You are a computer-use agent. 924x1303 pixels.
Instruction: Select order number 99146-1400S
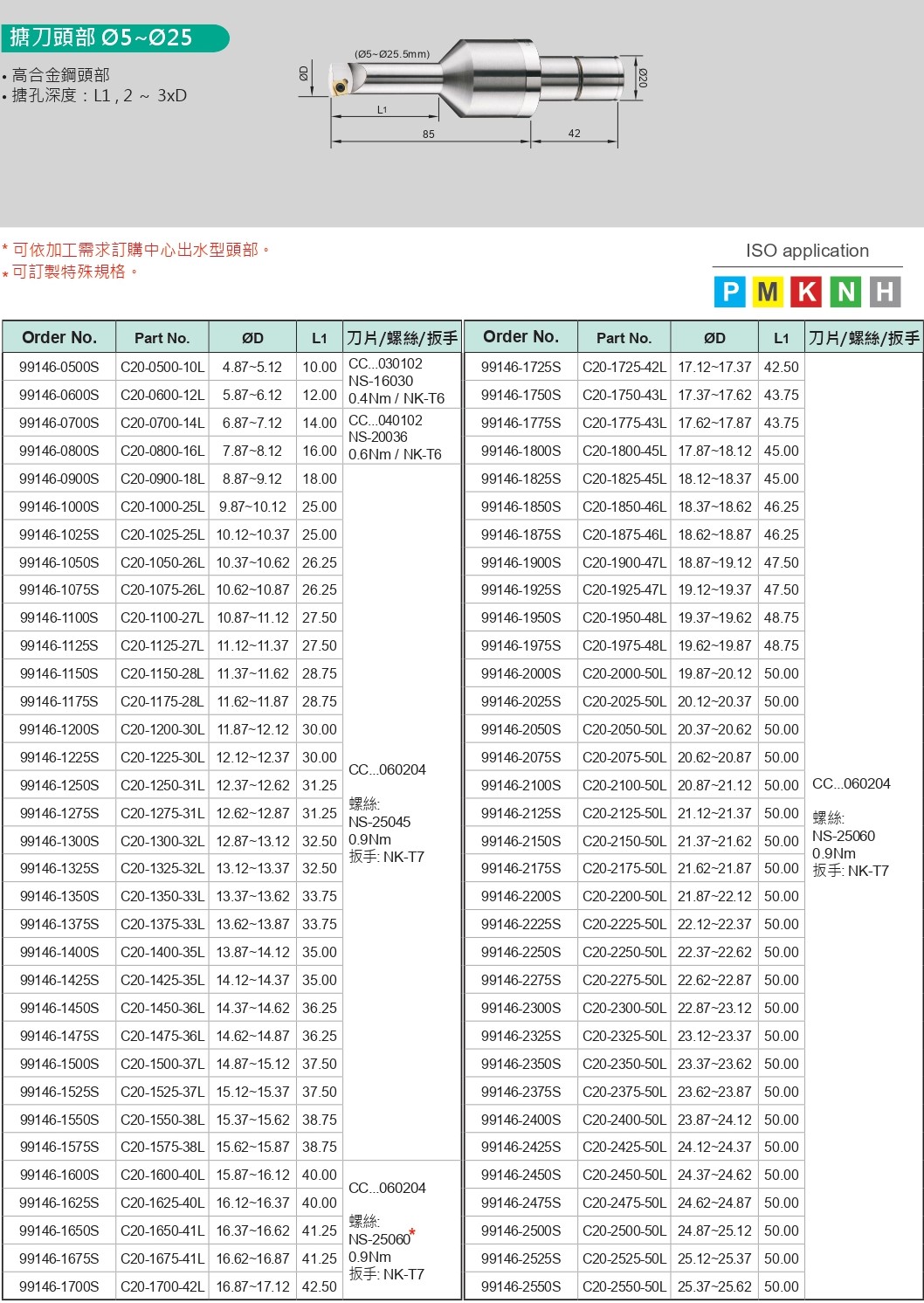pos(59,952)
